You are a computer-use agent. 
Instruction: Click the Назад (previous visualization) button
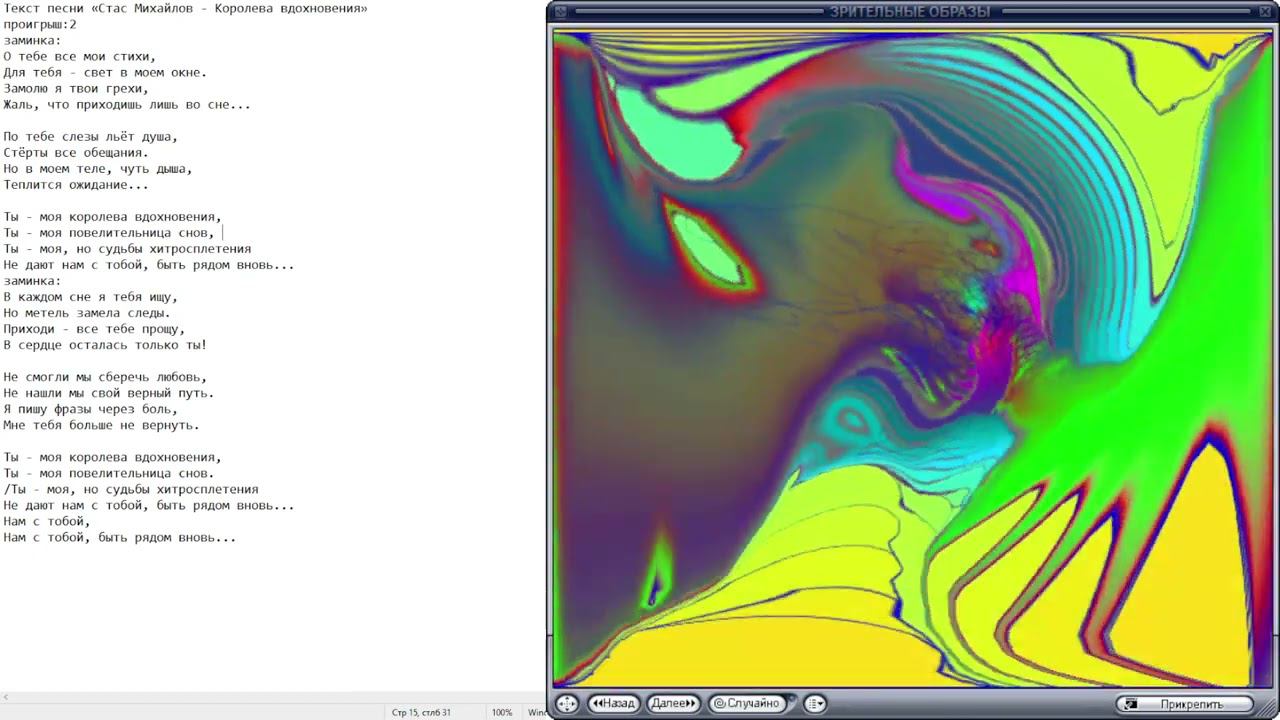(x=614, y=703)
